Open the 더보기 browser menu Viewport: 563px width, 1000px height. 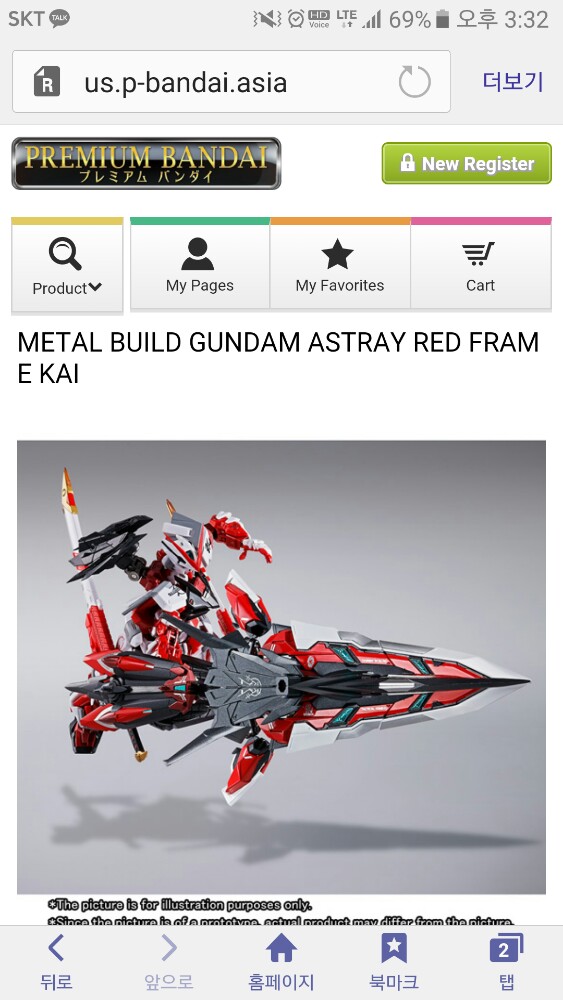pyautogui.click(x=513, y=82)
